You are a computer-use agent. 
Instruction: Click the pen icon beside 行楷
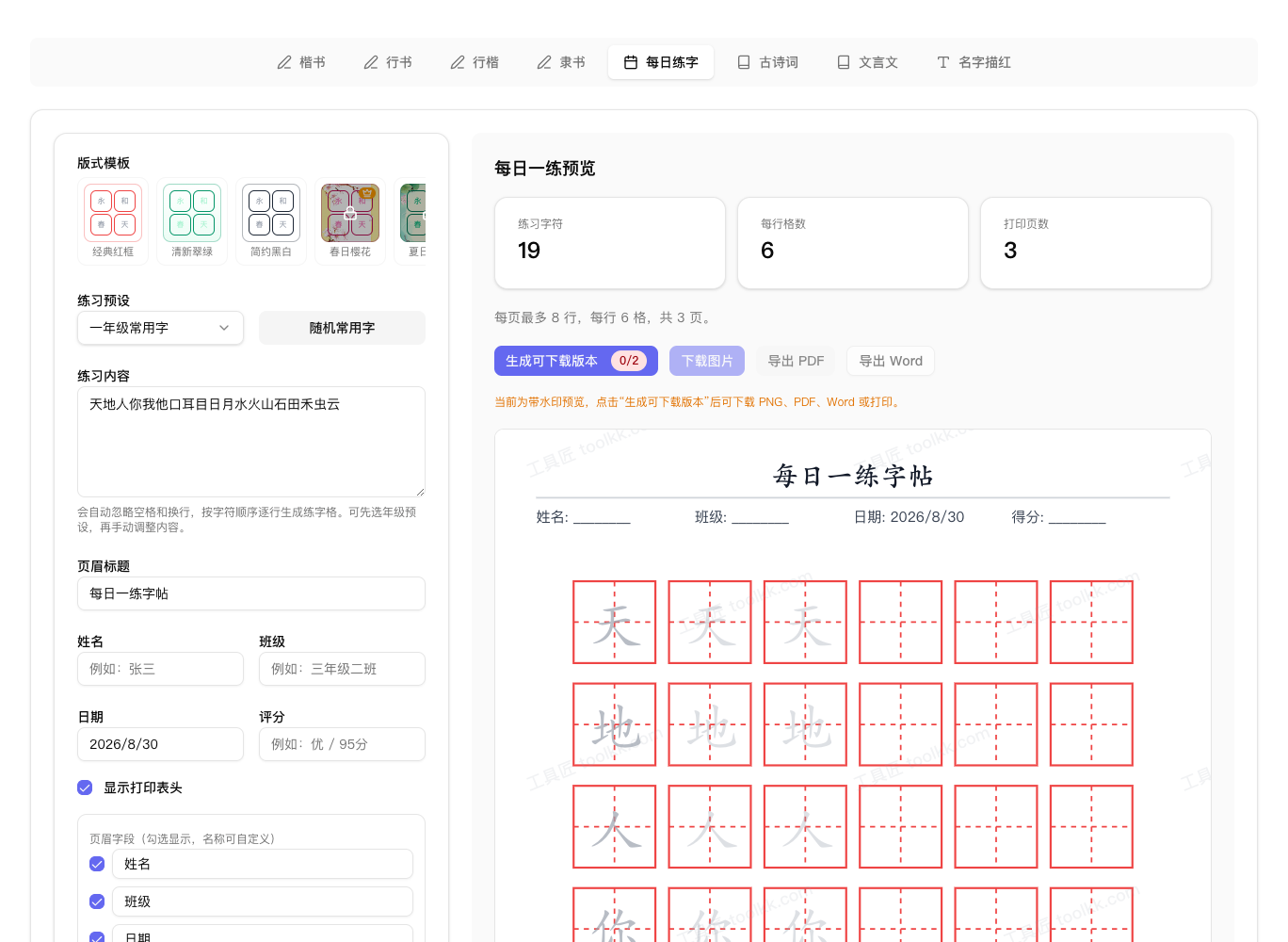(x=458, y=62)
